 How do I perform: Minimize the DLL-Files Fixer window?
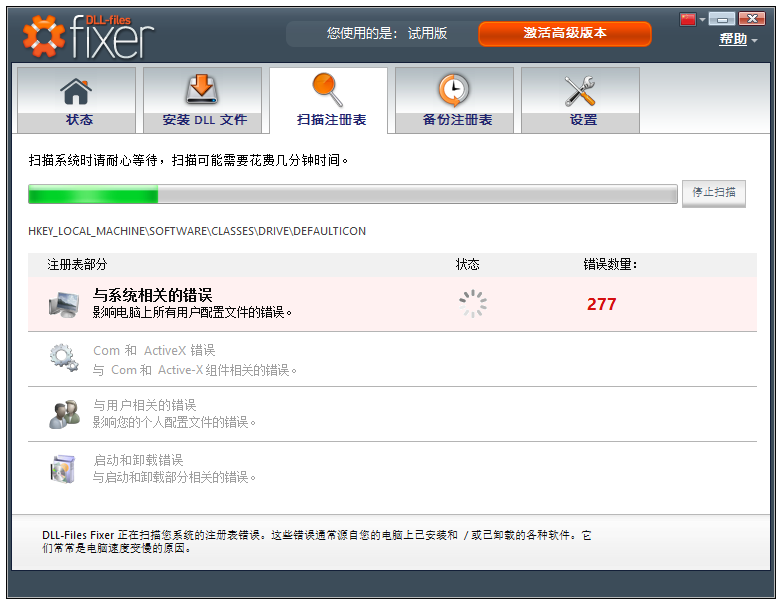[722, 19]
